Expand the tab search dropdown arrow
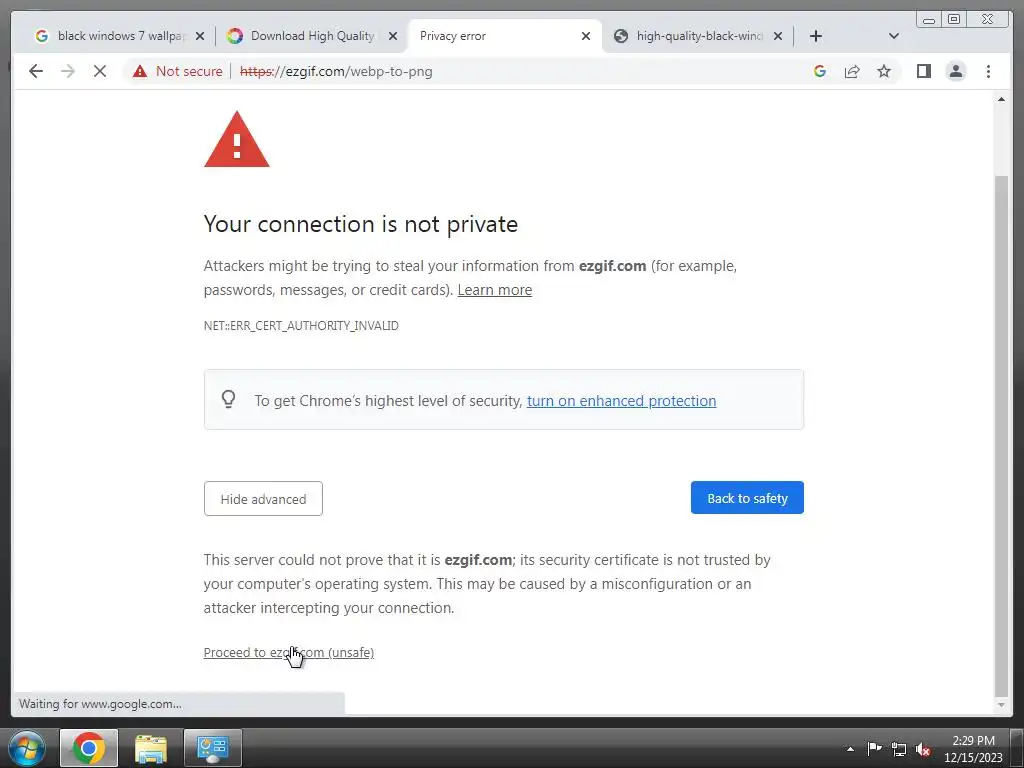This screenshot has width=1024, height=768. [x=894, y=36]
